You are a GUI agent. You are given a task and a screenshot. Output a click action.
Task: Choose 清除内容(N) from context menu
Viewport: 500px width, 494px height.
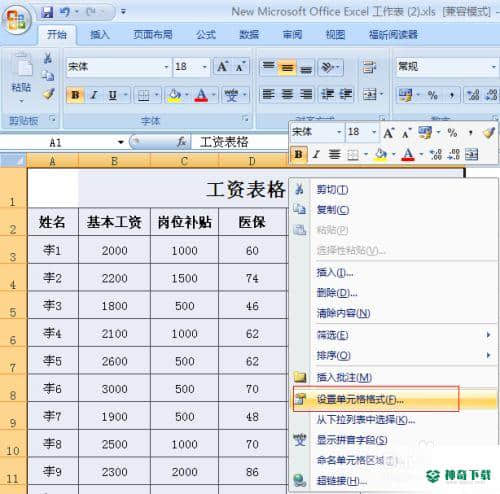click(393, 313)
